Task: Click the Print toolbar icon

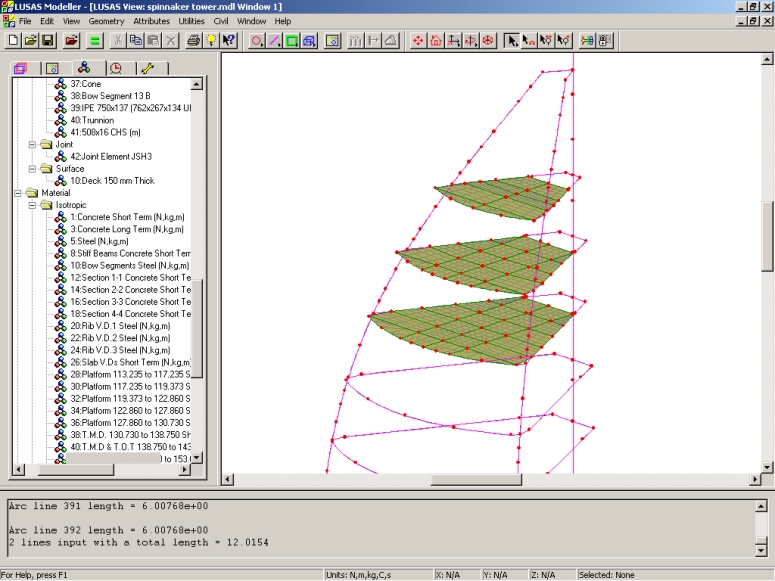Action: (x=194, y=41)
